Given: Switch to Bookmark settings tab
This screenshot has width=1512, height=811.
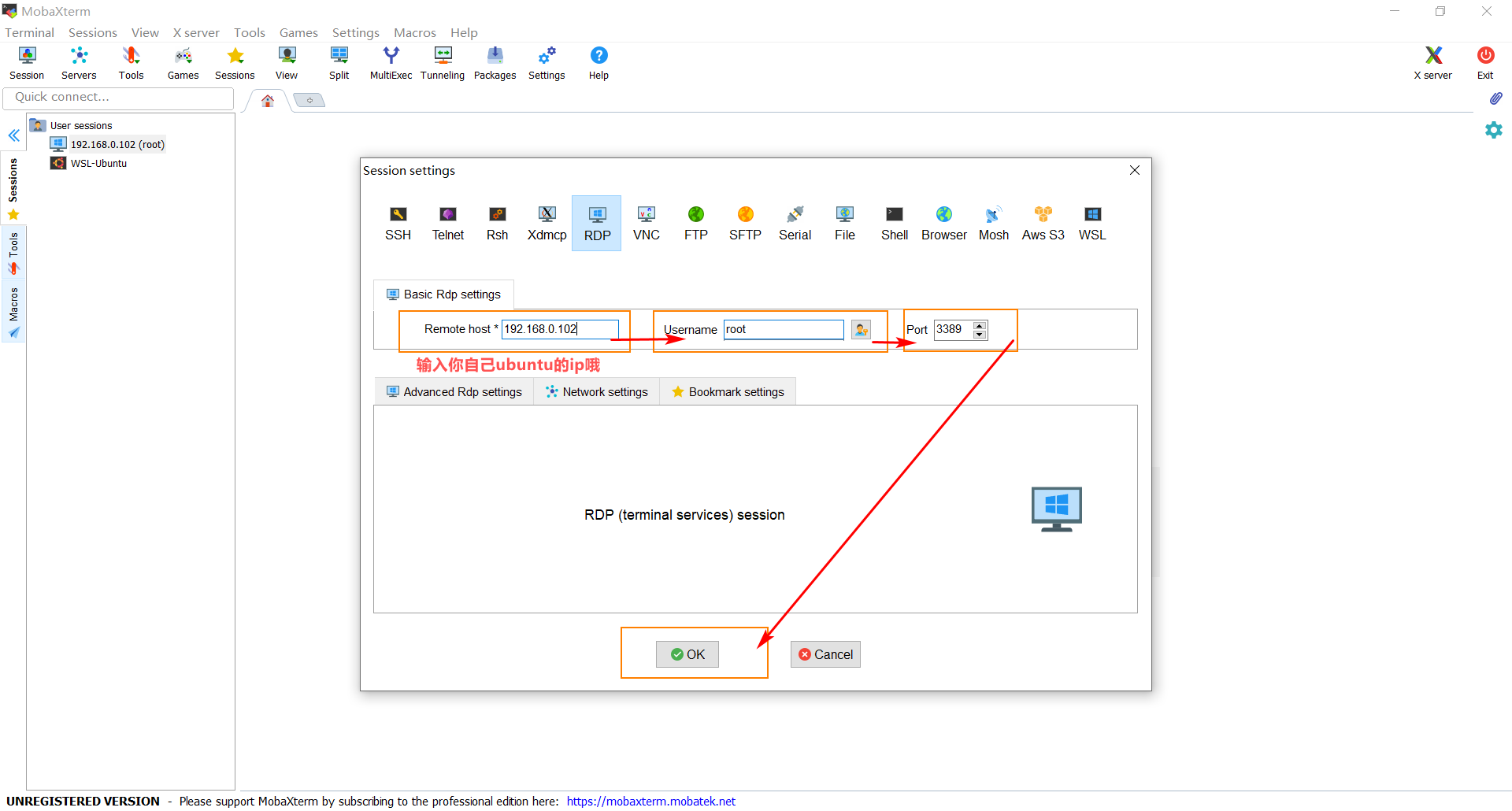Looking at the screenshot, I should tap(728, 392).
